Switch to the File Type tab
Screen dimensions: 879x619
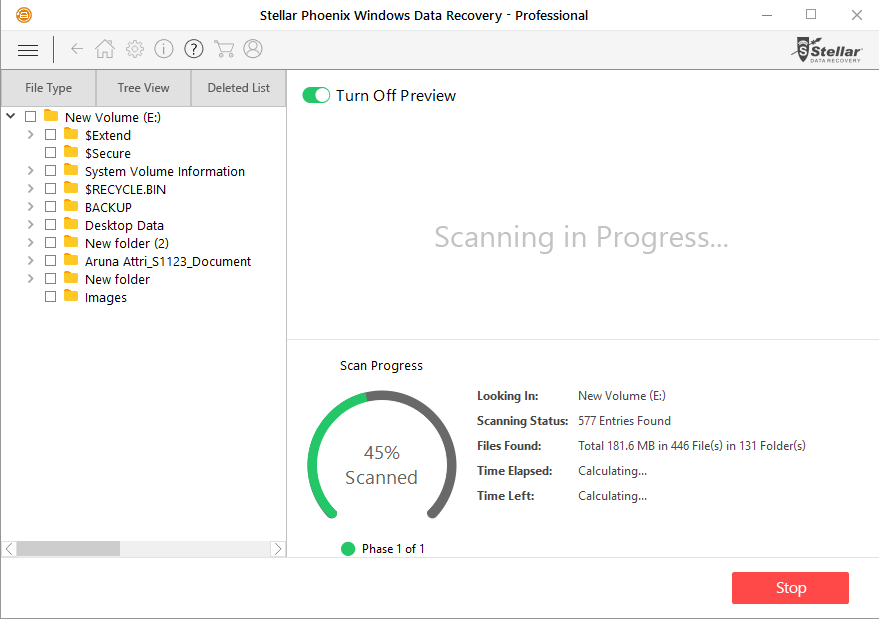pos(48,88)
